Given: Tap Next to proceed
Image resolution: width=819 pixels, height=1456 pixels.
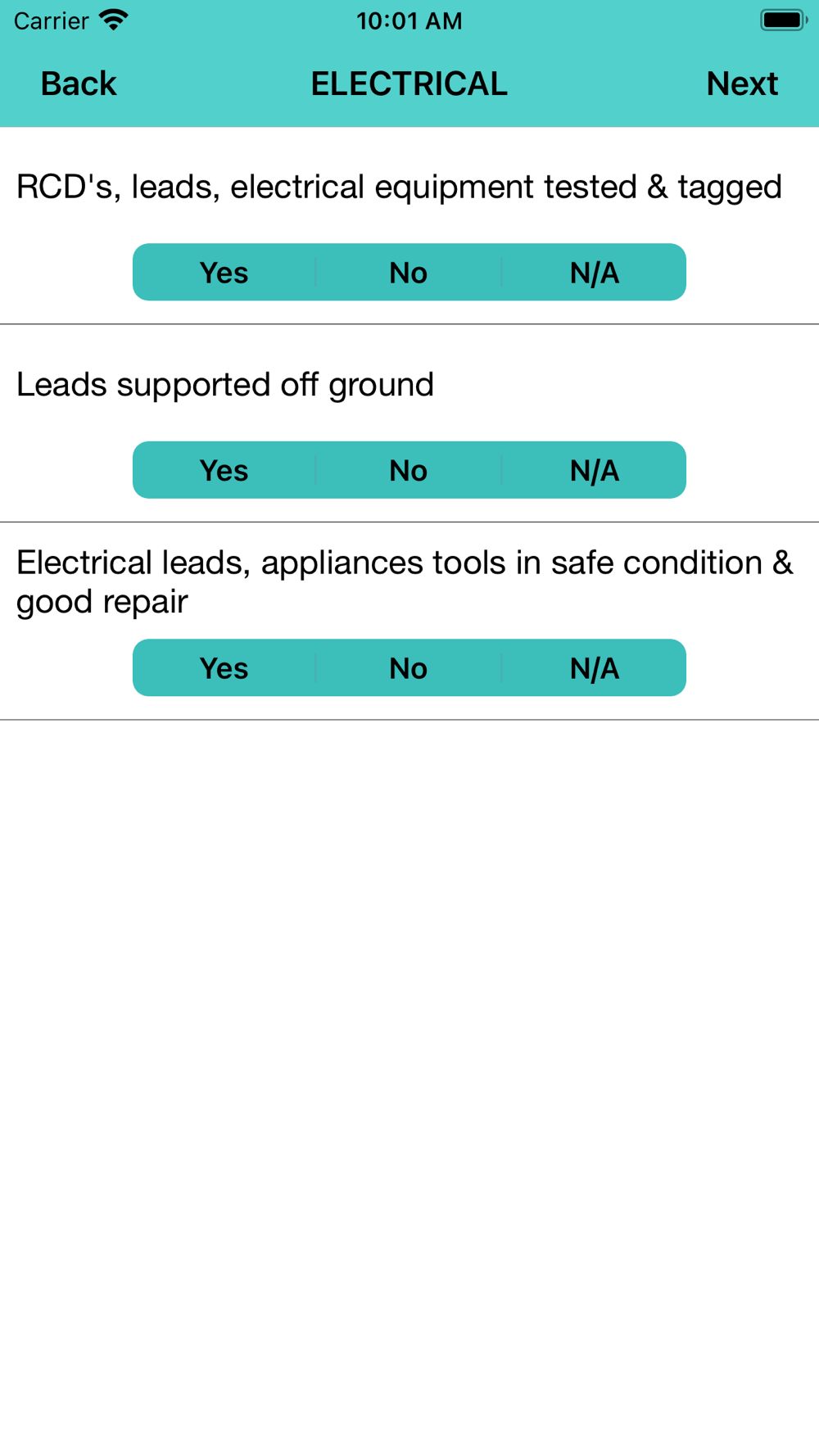Looking at the screenshot, I should pos(742,84).
